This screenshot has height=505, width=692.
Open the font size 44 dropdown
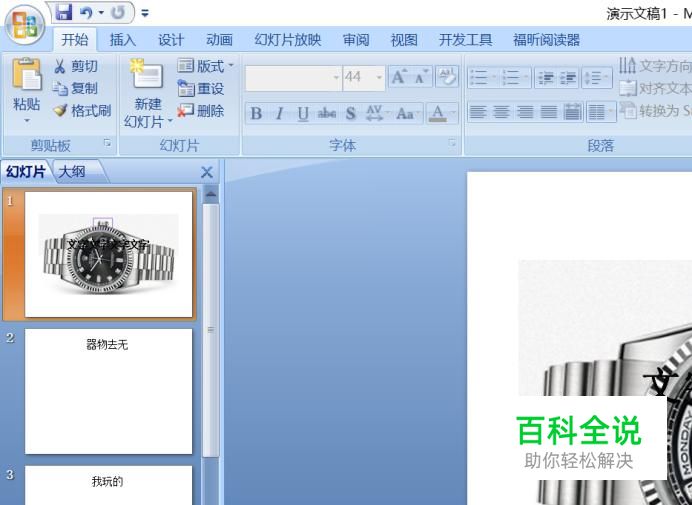379,78
